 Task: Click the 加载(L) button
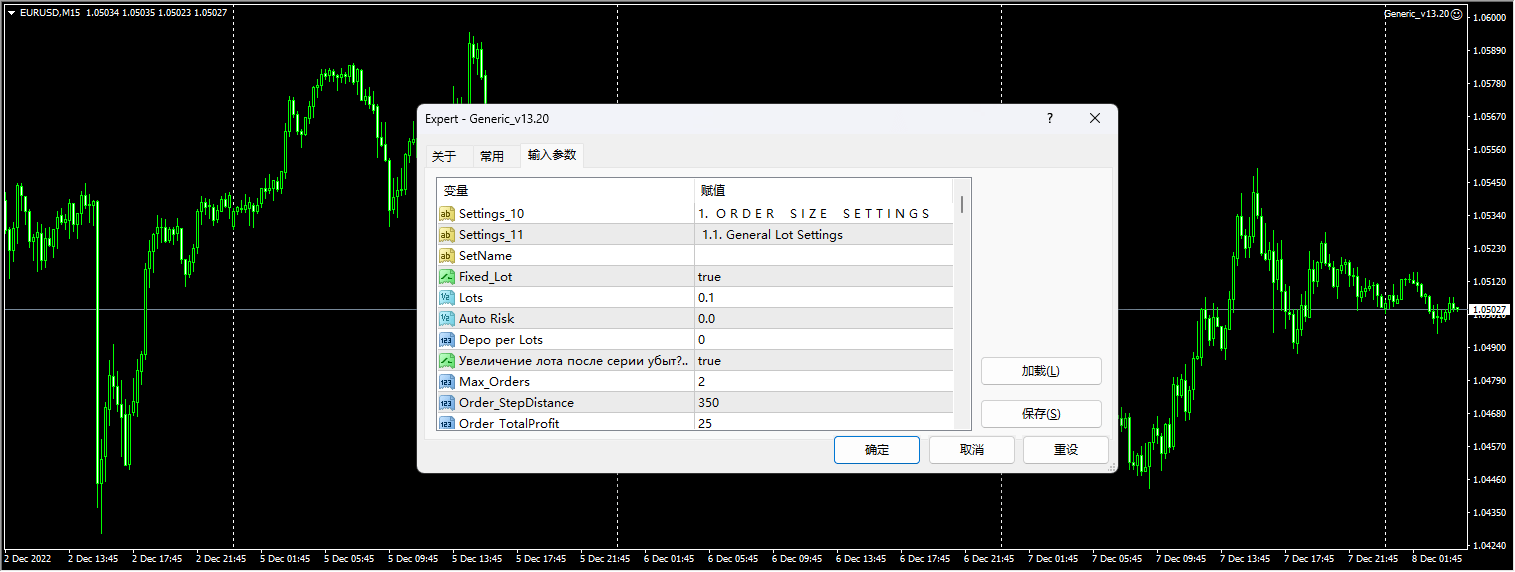coord(1041,371)
